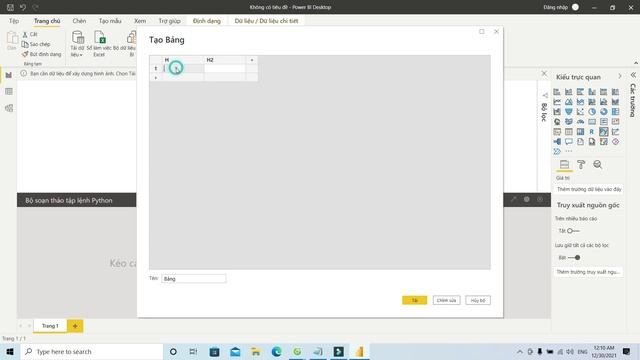Open the Fields well pane tab

click(564, 164)
